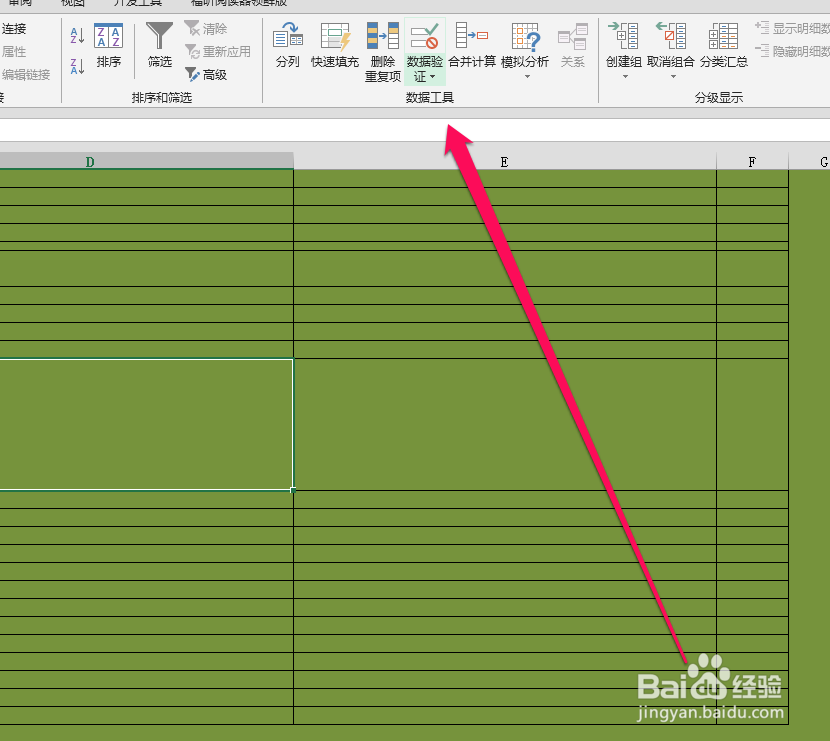This screenshot has width=830, height=741.
Task: Select column E header
Action: point(504,161)
